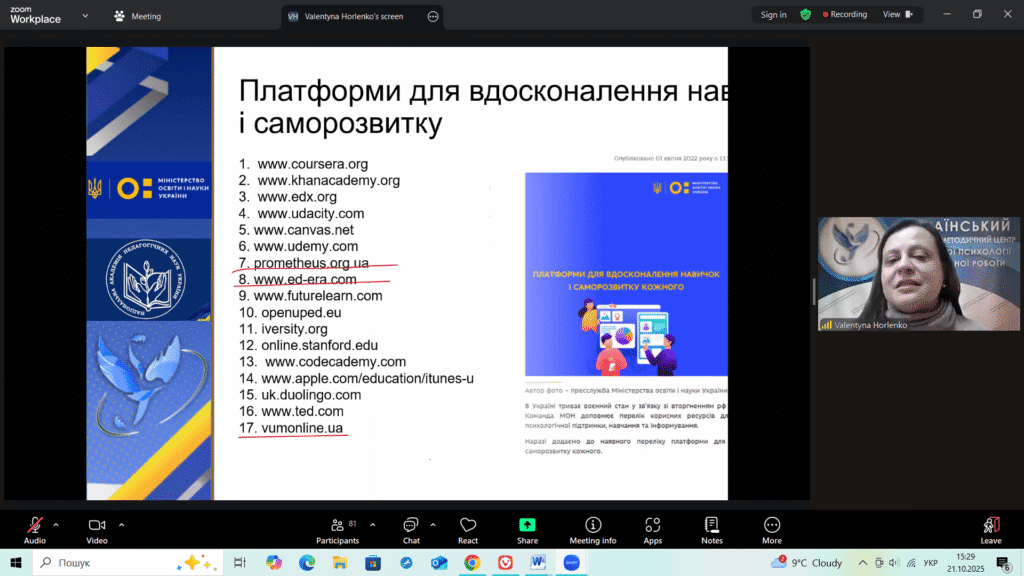Open the Zoom Workplace dropdown menu
The height and width of the screenshot is (576, 1024).
pos(85,16)
